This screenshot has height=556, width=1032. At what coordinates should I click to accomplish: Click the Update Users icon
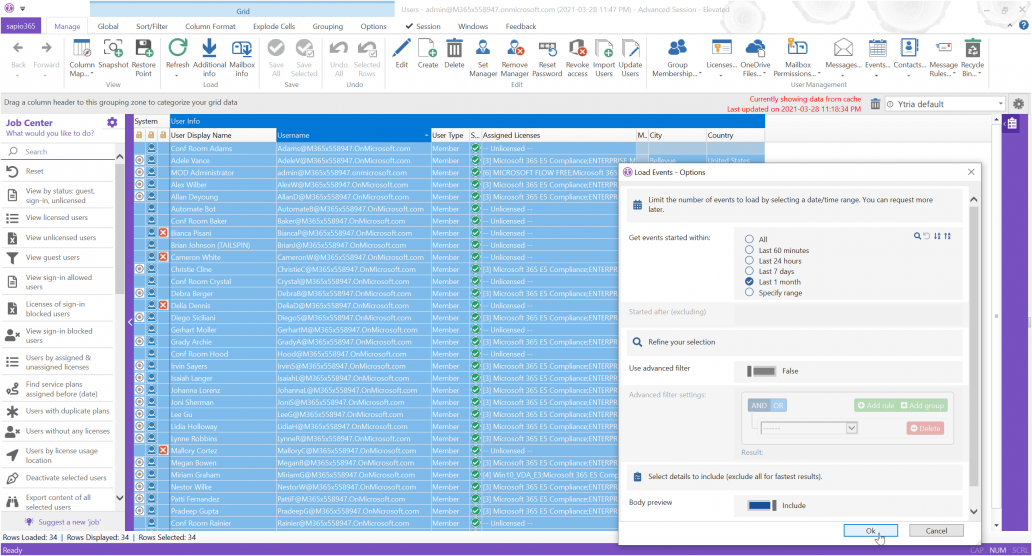630,49
